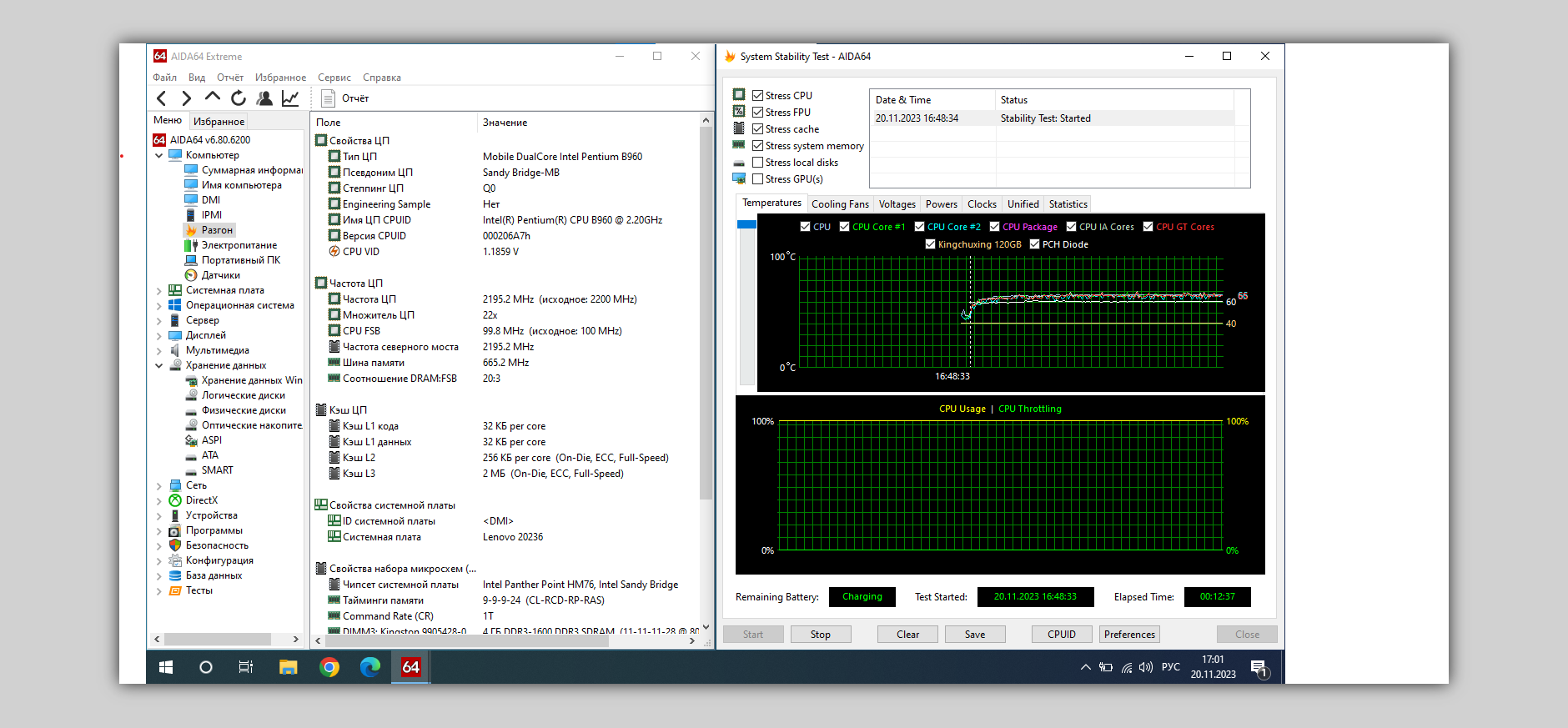The image size is (1568, 728).
Task: Click the AIDA64 v6.80.6200 root node
Action: pyautogui.click(x=202, y=140)
